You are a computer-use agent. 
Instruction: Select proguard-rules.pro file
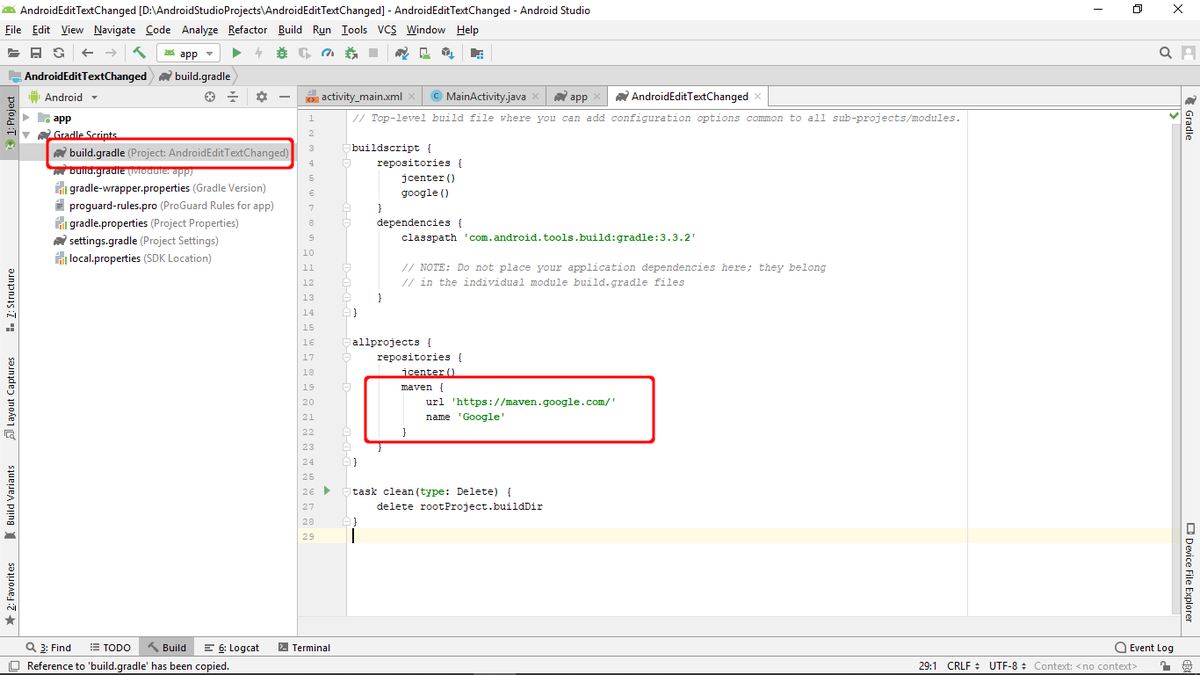tap(164, 206)
